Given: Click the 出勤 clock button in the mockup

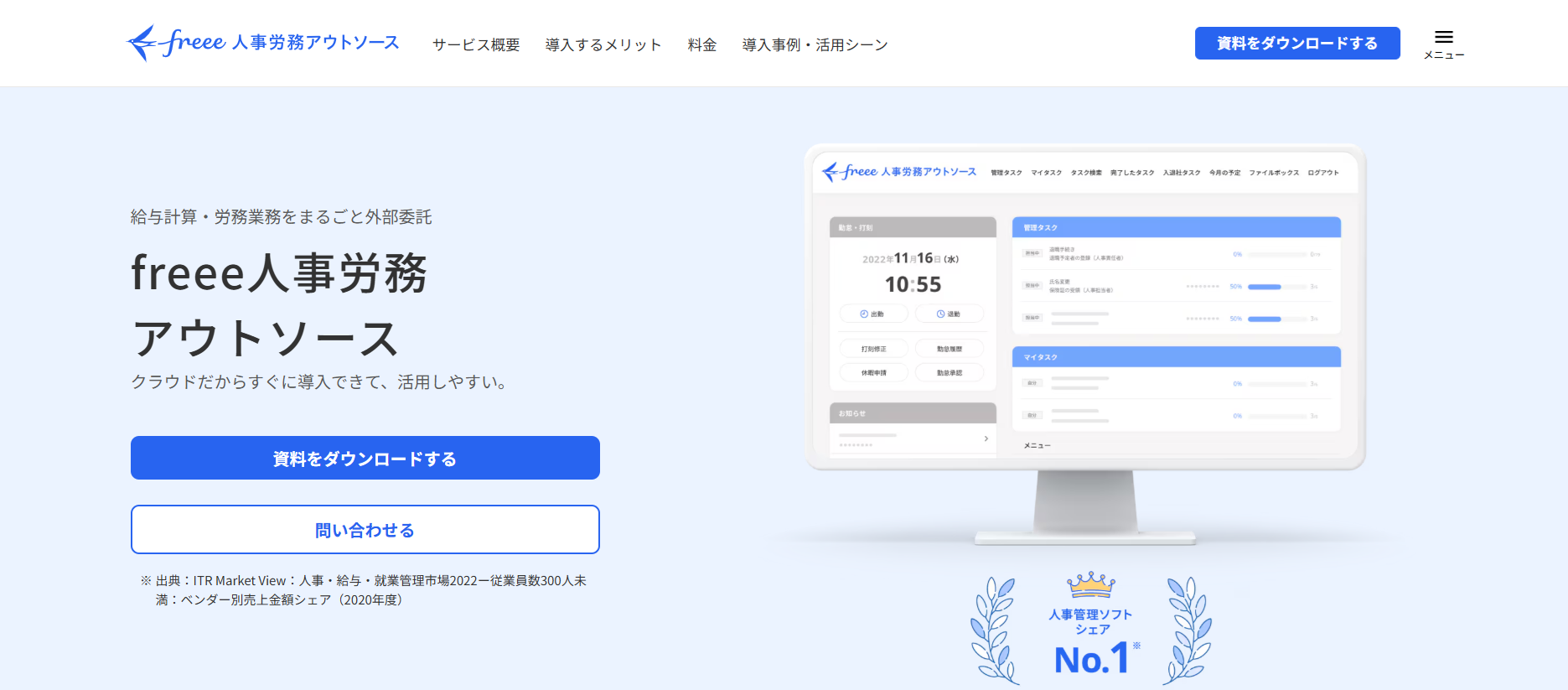Looking at the screenshot, I should click(873, 314).
